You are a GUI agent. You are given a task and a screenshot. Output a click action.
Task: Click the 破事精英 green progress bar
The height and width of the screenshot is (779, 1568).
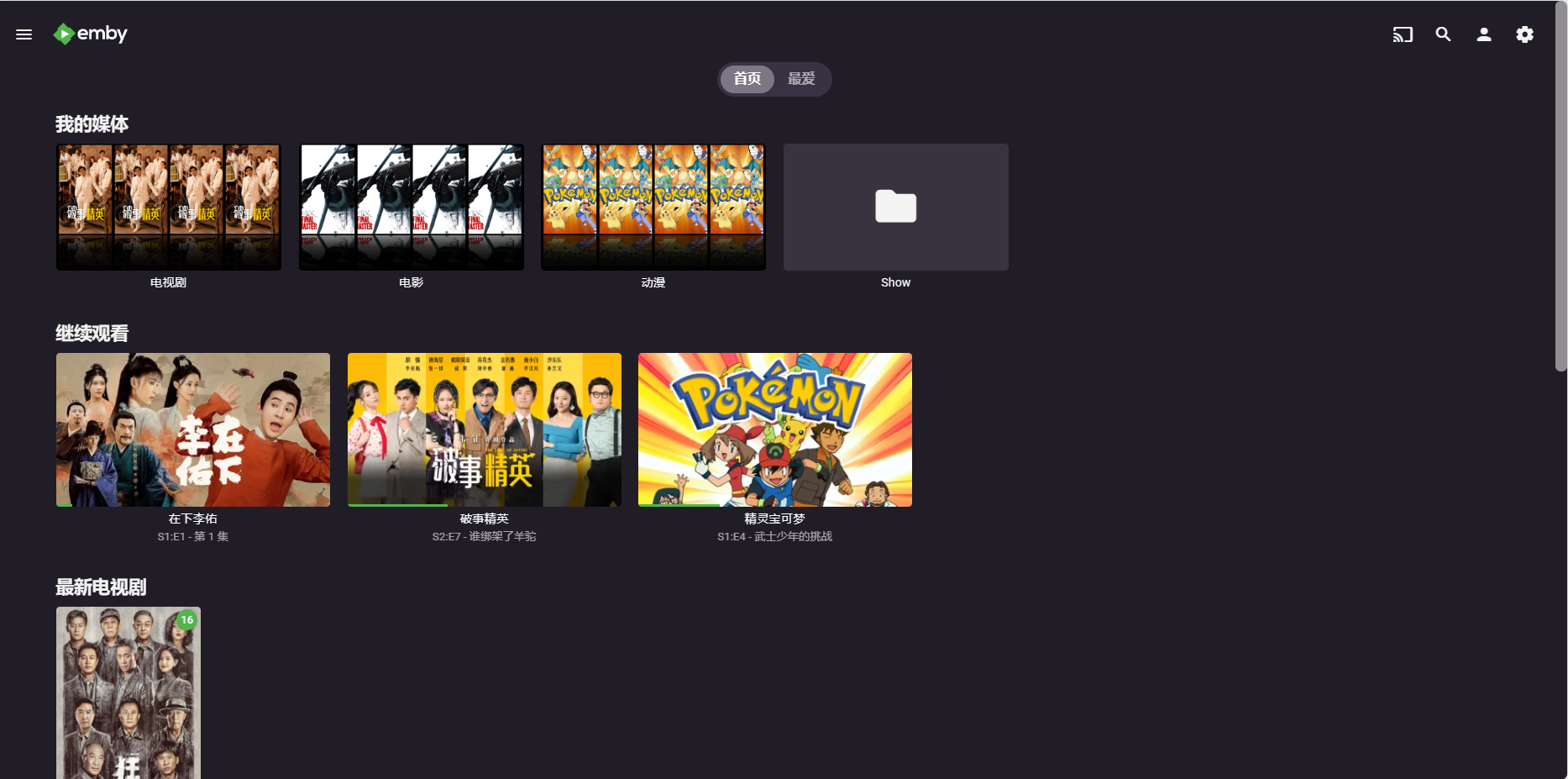[x=397, y=505]
